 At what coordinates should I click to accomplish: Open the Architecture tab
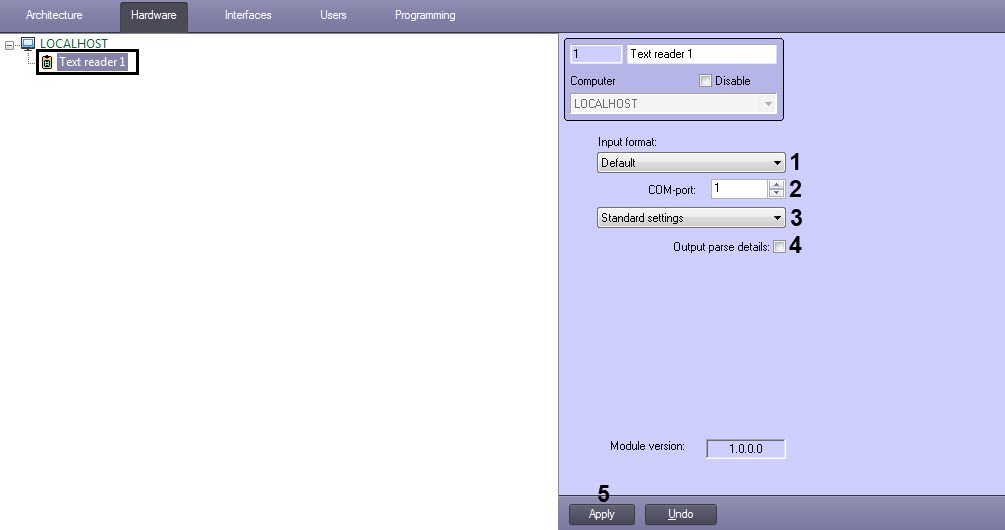[54, 15]
